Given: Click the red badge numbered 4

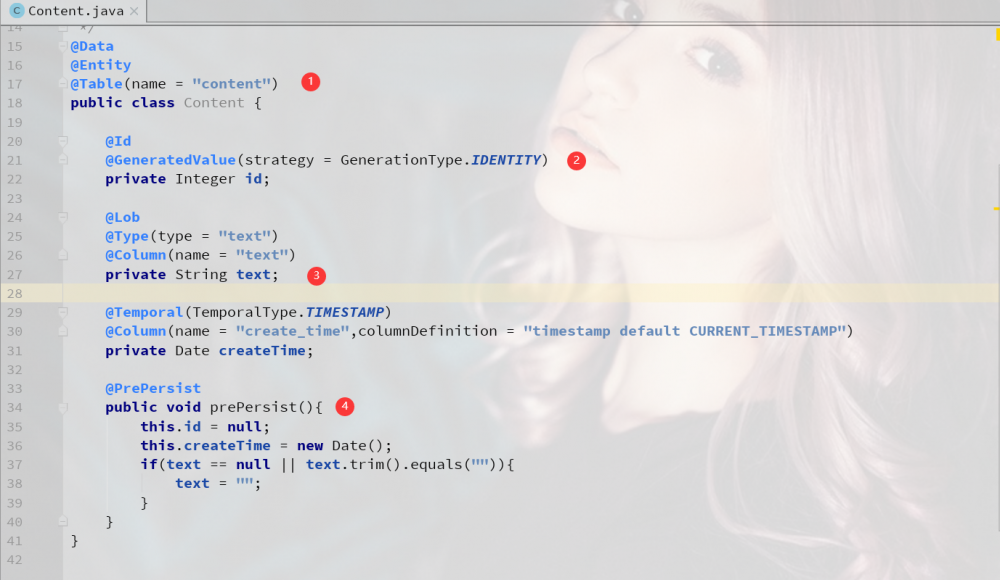Looking at the screenshot, I should tap(344, 406).
